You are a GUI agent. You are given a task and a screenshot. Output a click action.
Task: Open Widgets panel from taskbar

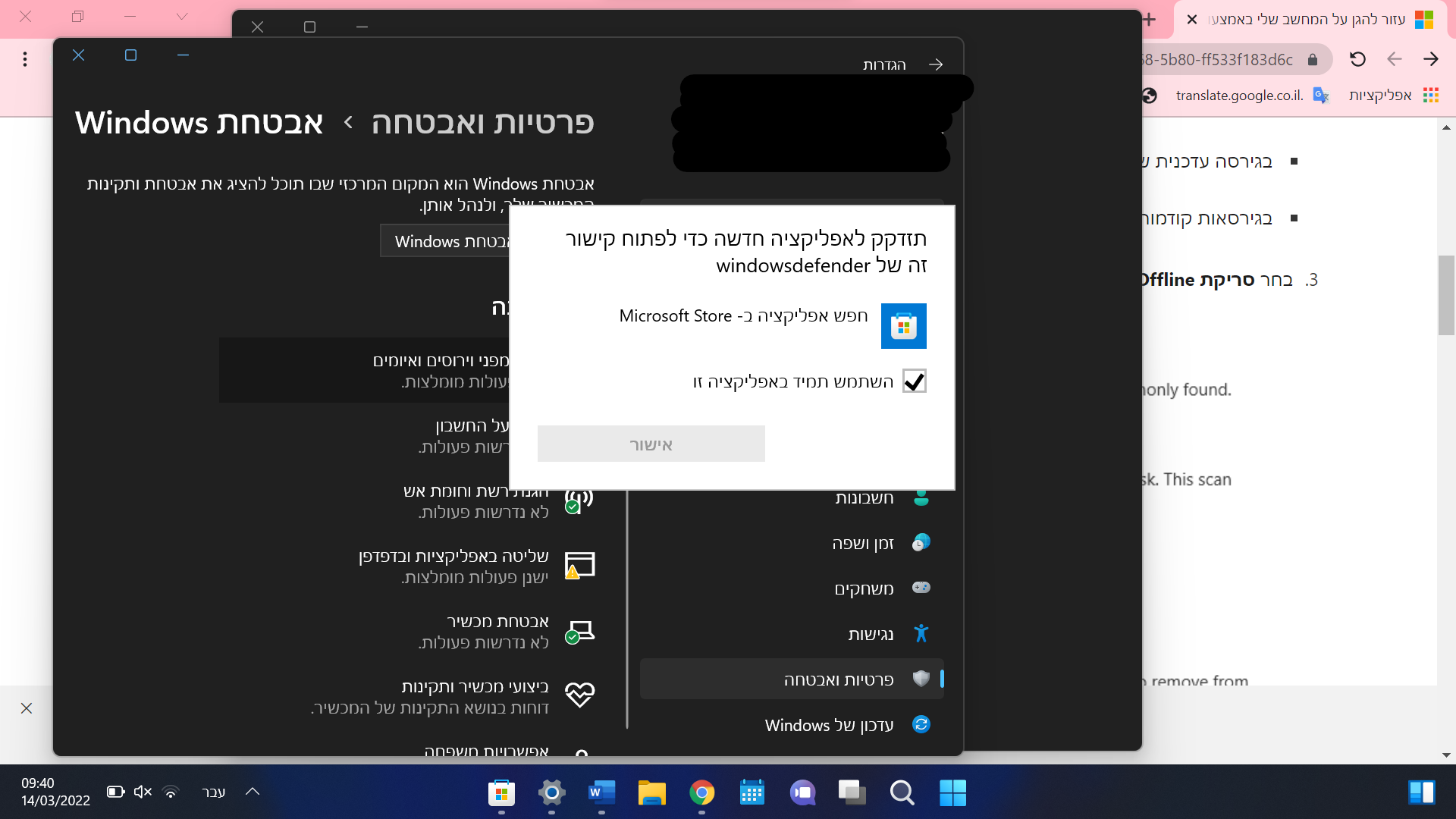point(1422,792)
